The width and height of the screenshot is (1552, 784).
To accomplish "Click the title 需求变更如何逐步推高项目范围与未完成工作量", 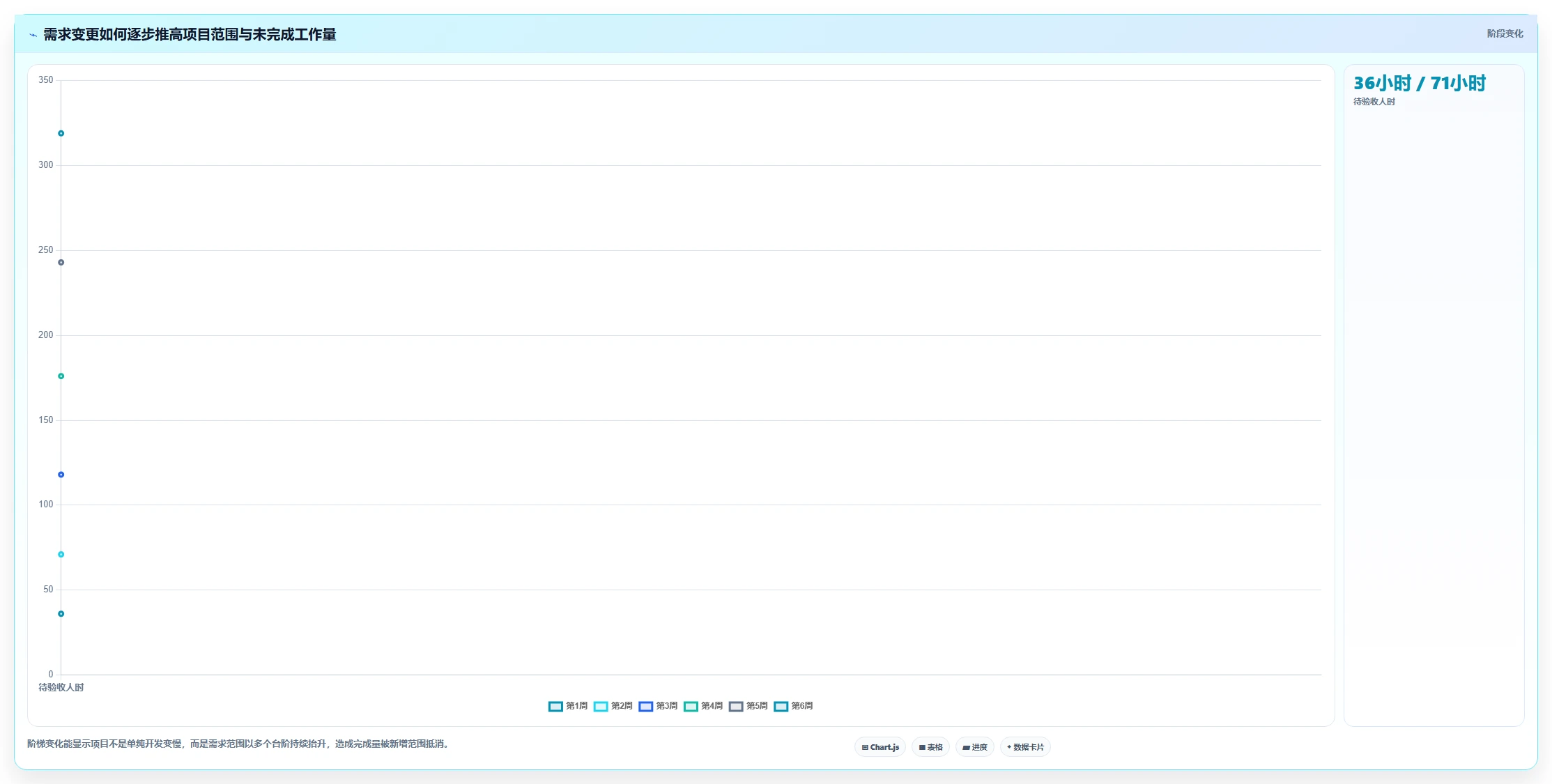I will pos(190,34).
